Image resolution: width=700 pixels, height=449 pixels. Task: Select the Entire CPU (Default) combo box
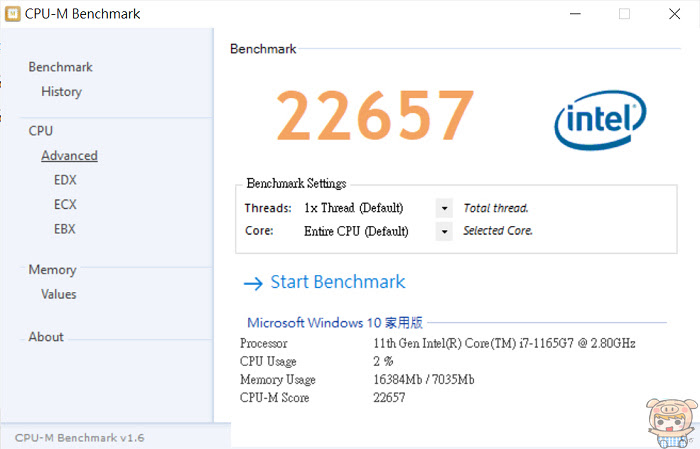coord(377,232)
